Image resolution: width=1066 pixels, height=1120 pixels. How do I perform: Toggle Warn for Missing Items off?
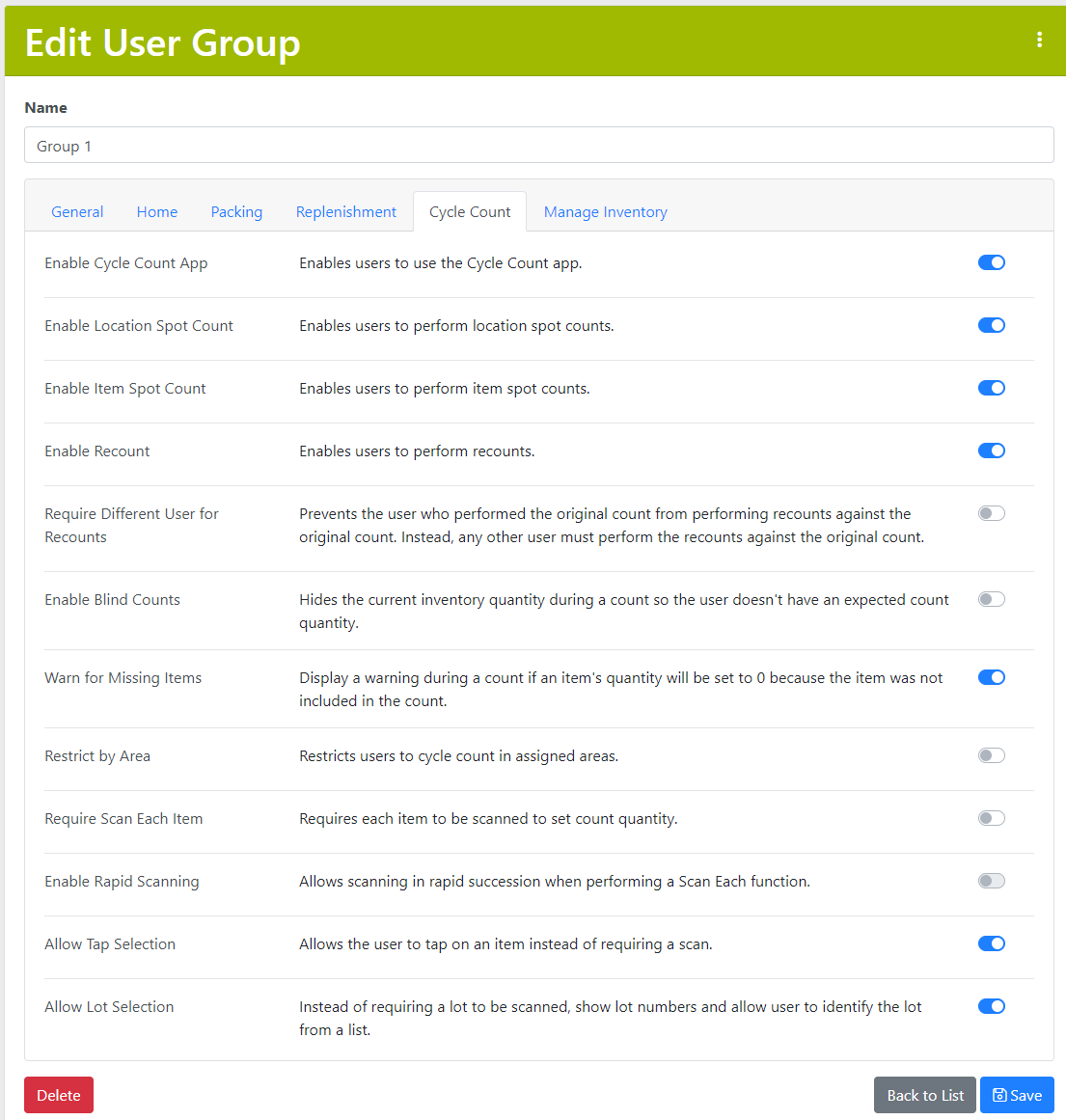(x=991, y=677)
